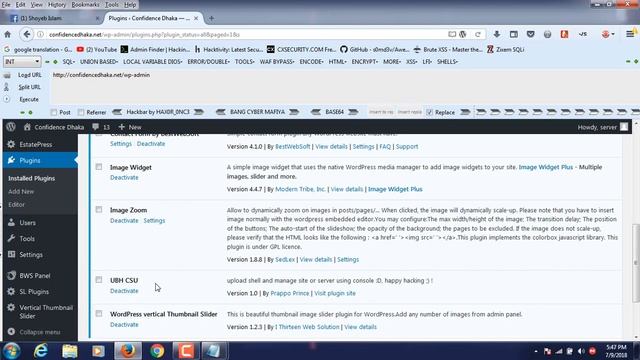Open the Prappo Prince author link
Image resolution: width=640 pixels, height=360 pixels.
point(289,293)
